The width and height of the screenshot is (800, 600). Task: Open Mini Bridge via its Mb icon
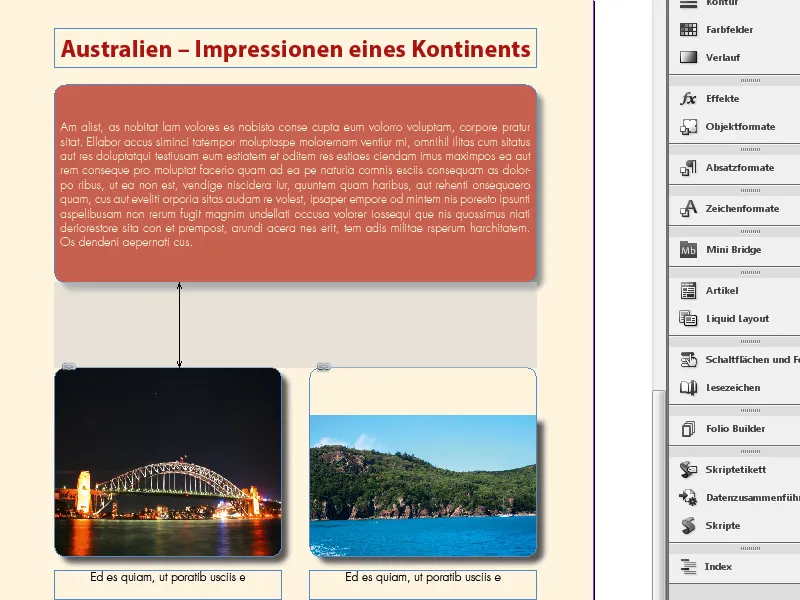(687, 249)
